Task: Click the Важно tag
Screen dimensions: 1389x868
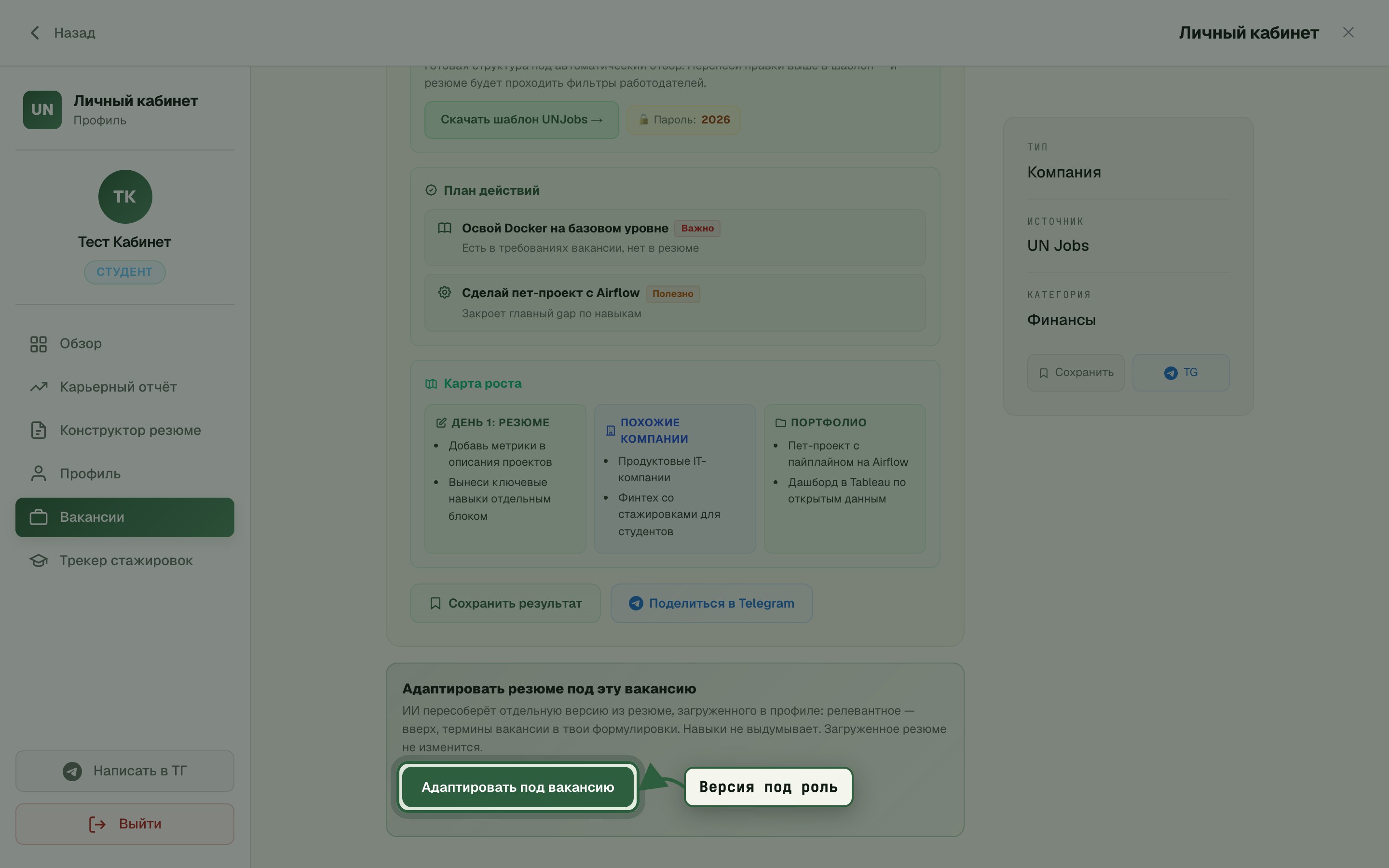Action: tap(697, 229)
